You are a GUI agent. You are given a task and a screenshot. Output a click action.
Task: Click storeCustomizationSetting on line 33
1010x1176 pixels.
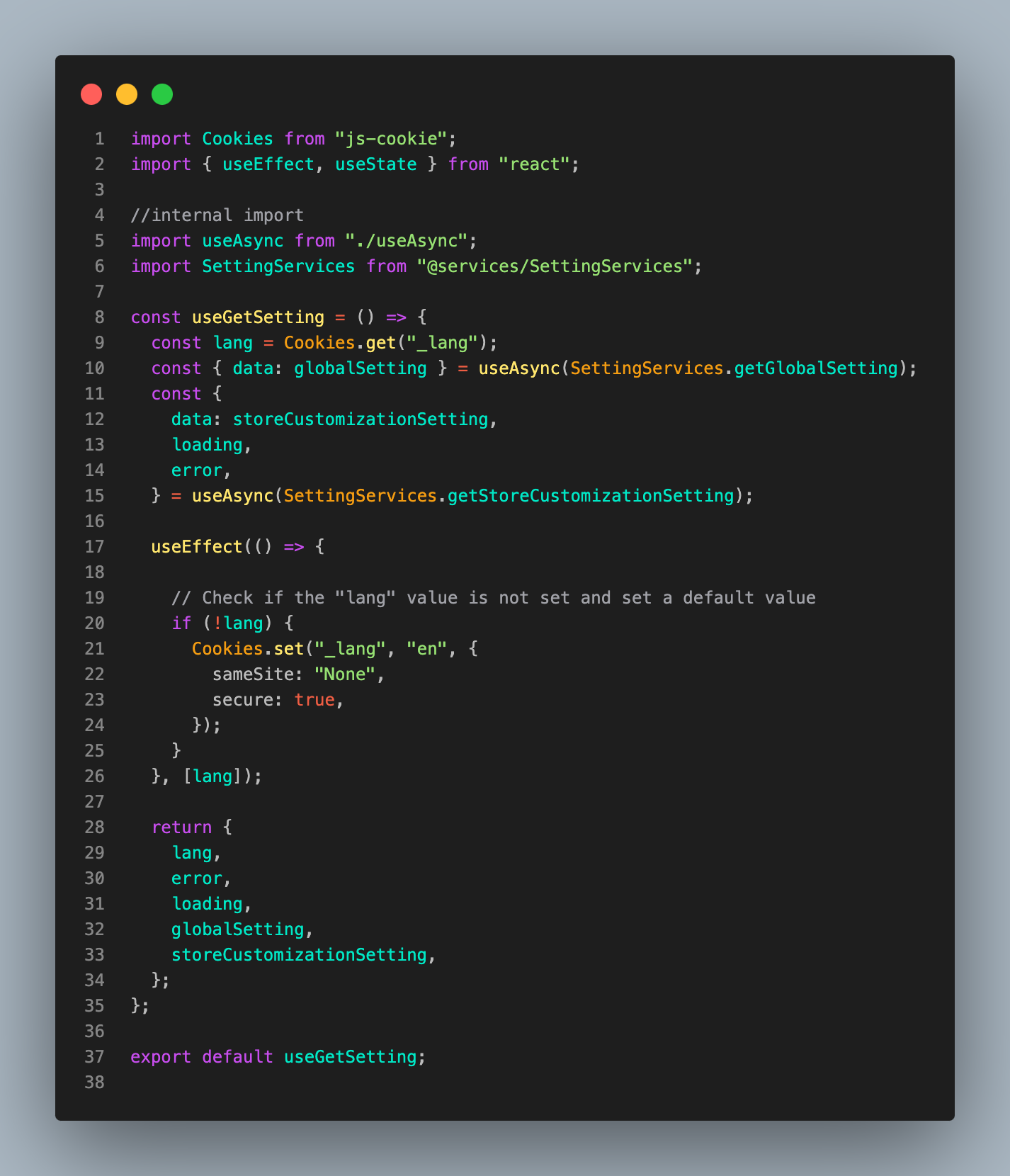point(299,955)
